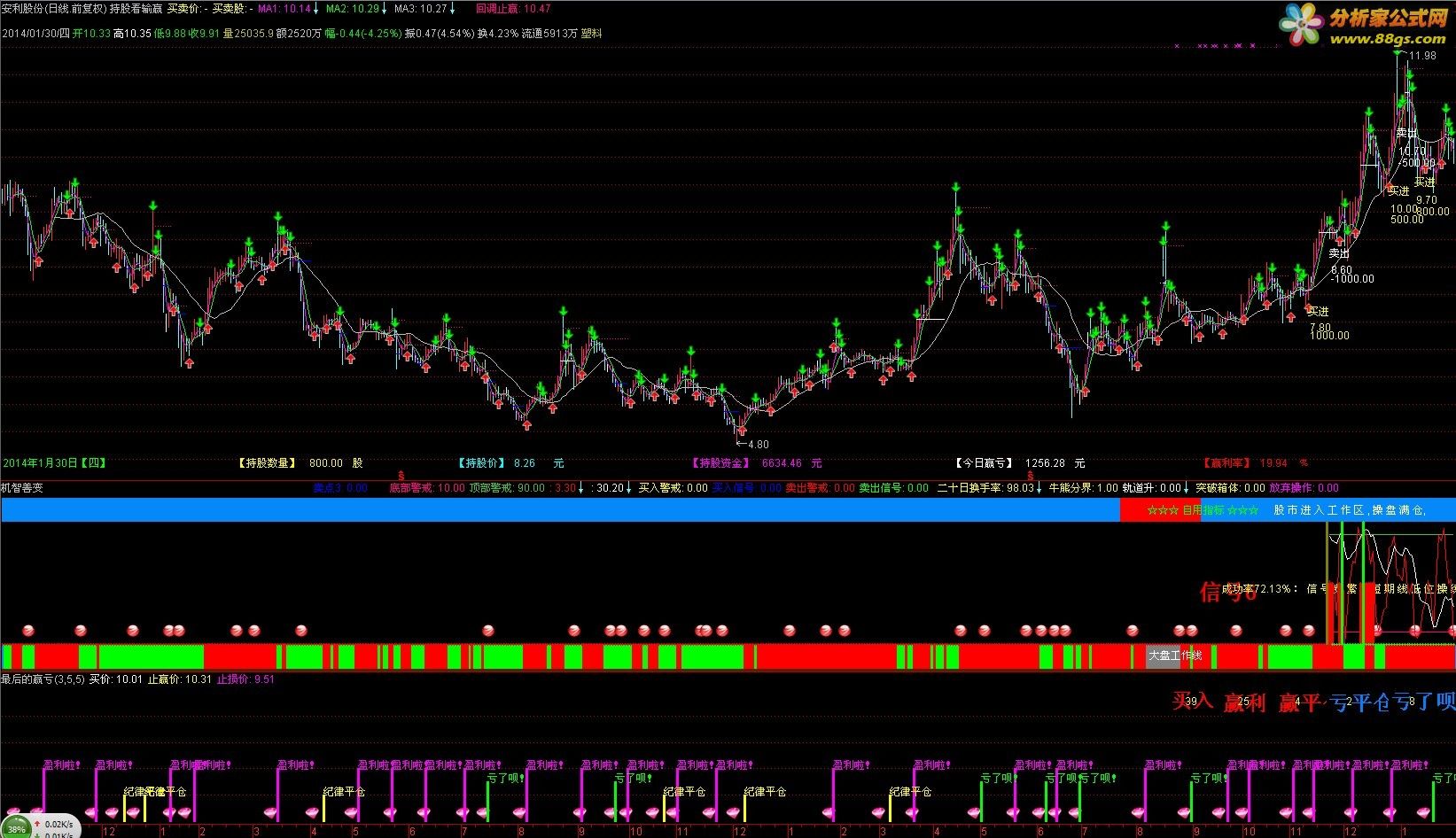Image resolution: width=1456 pixels, height=838 pixels.
Task: Click the red 赢利 legend label
Action: pyautogui.click(x=1244, y=702)
